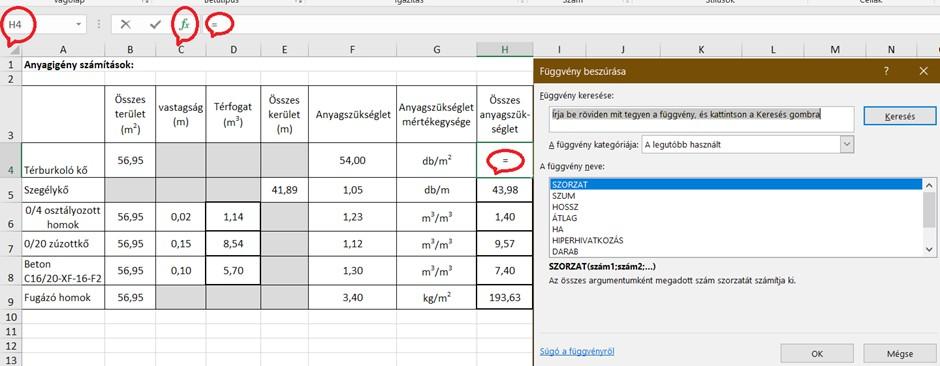
Task: Click the db/m unit cell
Action: point(436,190)
